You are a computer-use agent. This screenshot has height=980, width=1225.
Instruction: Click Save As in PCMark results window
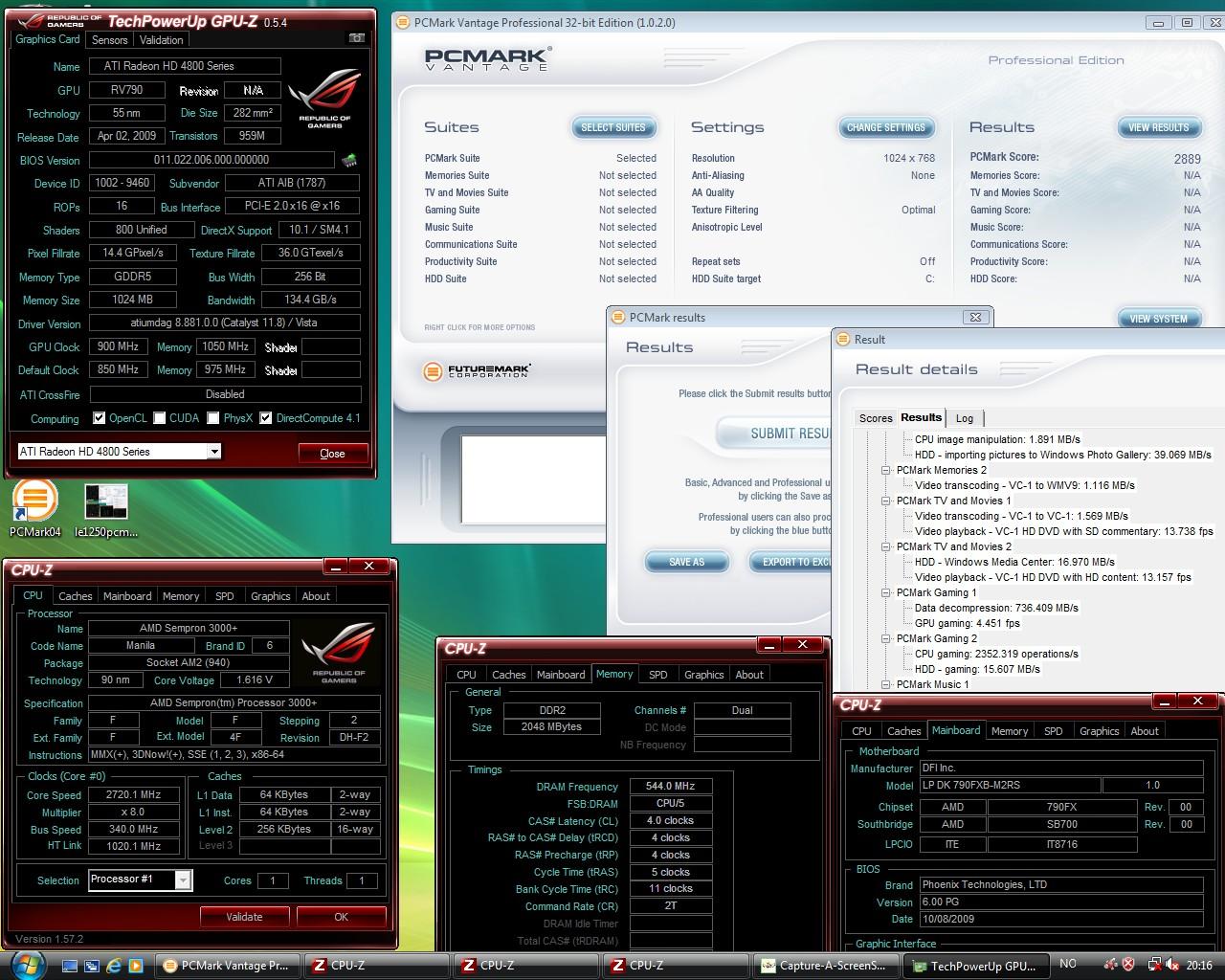[x=686, y=562]
